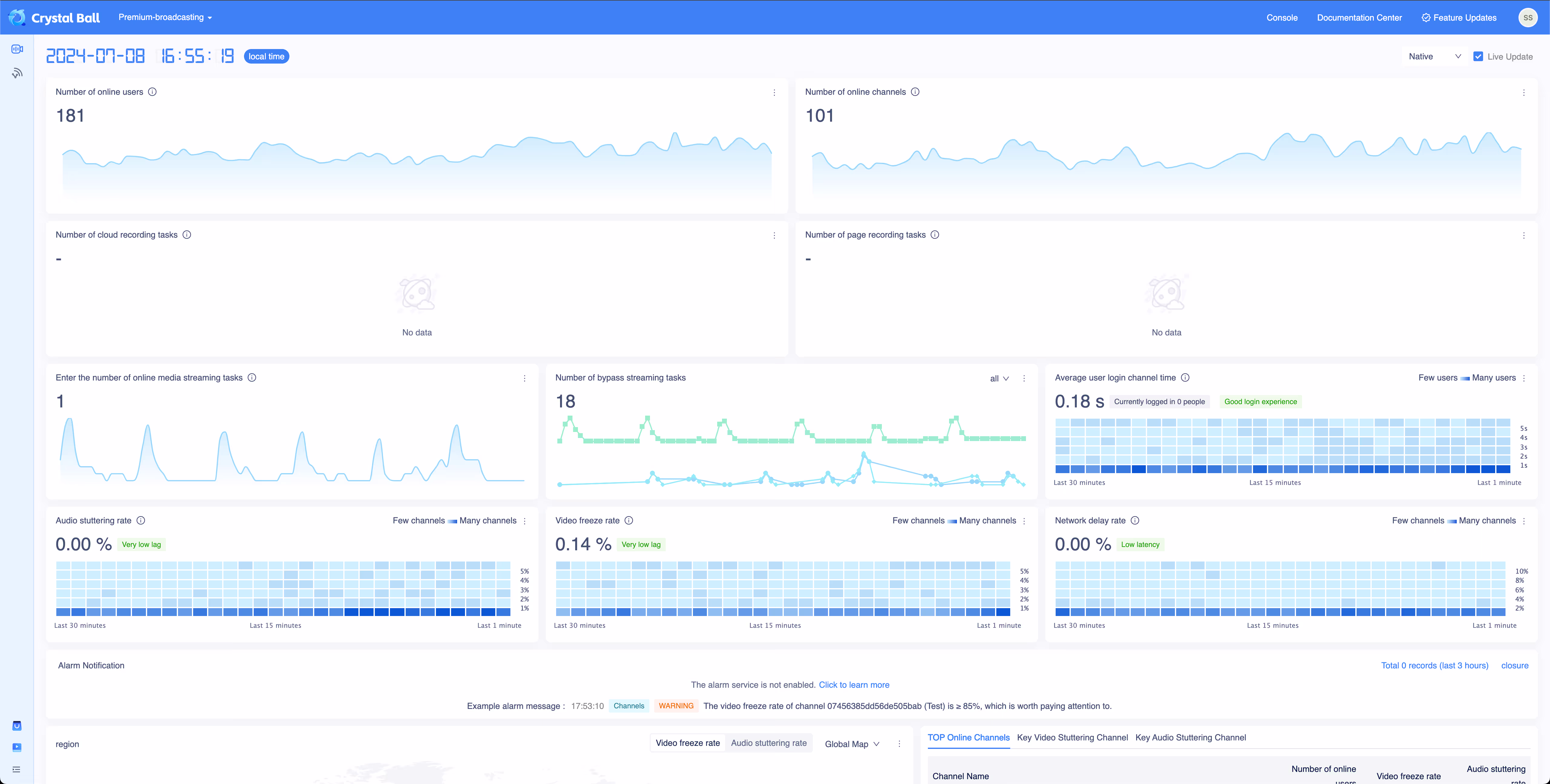Screen dimensions: 1550x784
Task: Click the info icon beside Video freeze rate
Action: 629,520
